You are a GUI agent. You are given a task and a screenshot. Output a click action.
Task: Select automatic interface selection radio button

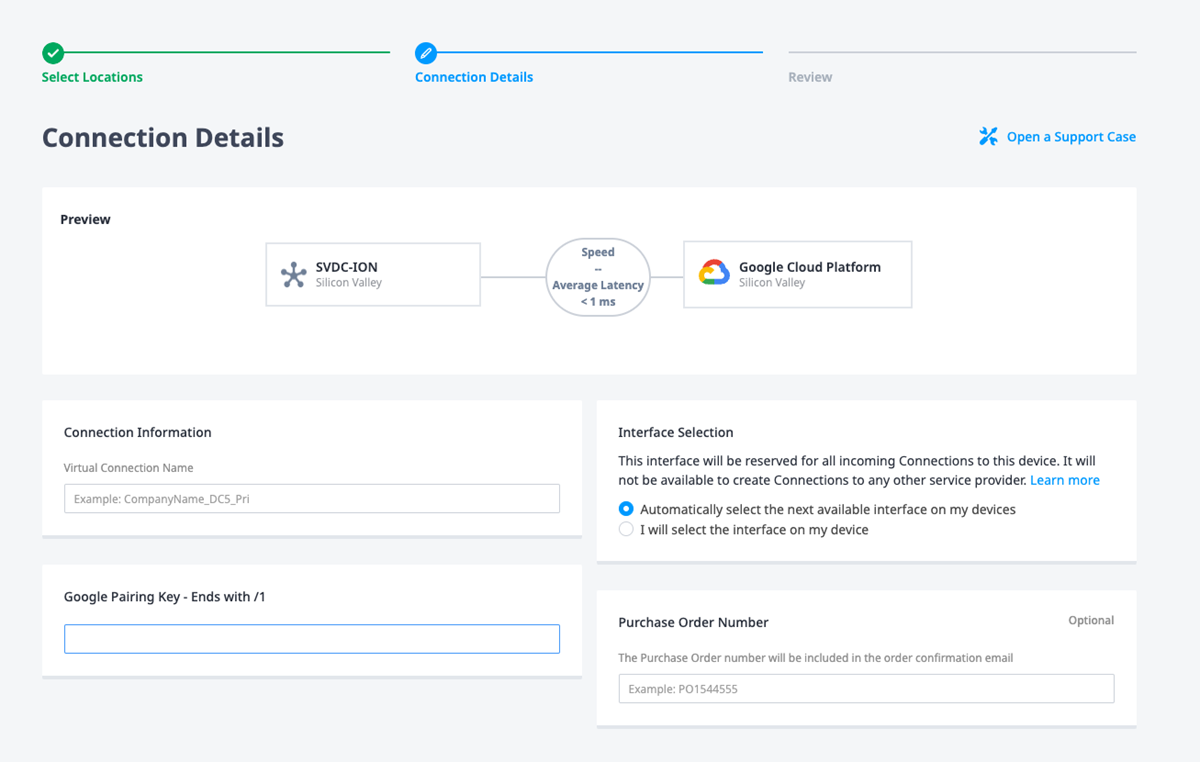click(x=626, y=509)
